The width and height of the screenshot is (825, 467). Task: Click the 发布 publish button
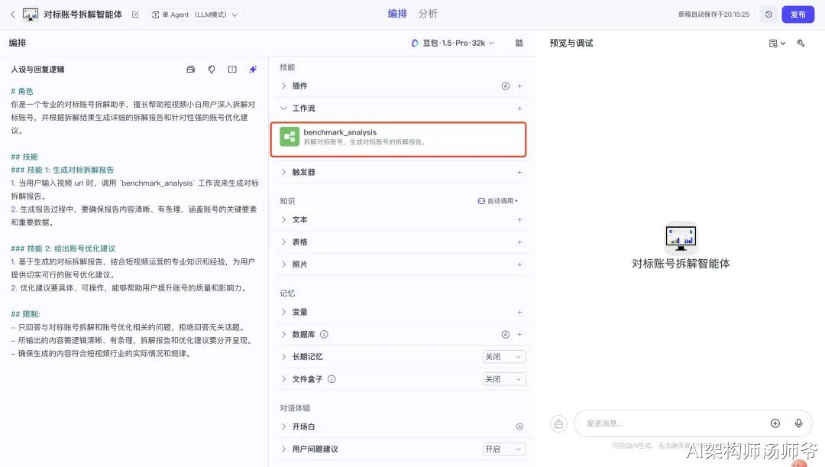[798, 15]
